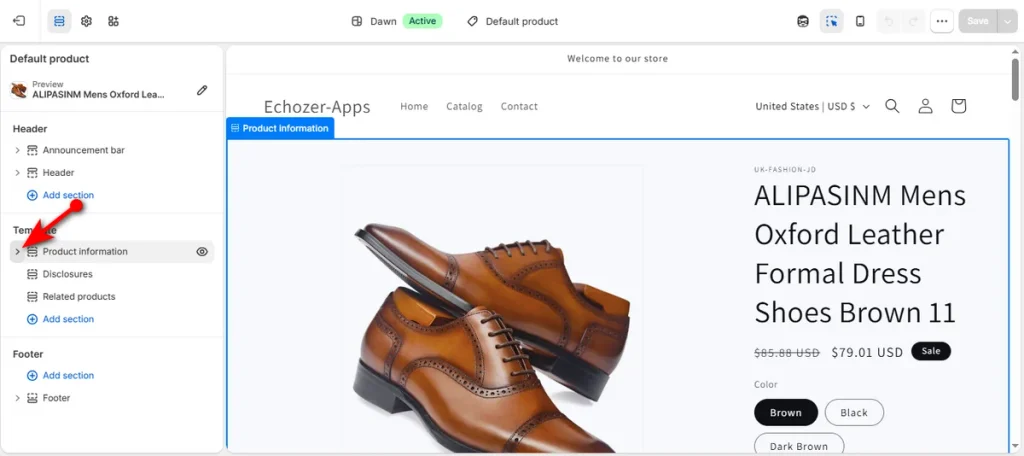Viewport: 1024px width, 456px height.
Task: Select the Disclosures section
Action: pos(68,274)
